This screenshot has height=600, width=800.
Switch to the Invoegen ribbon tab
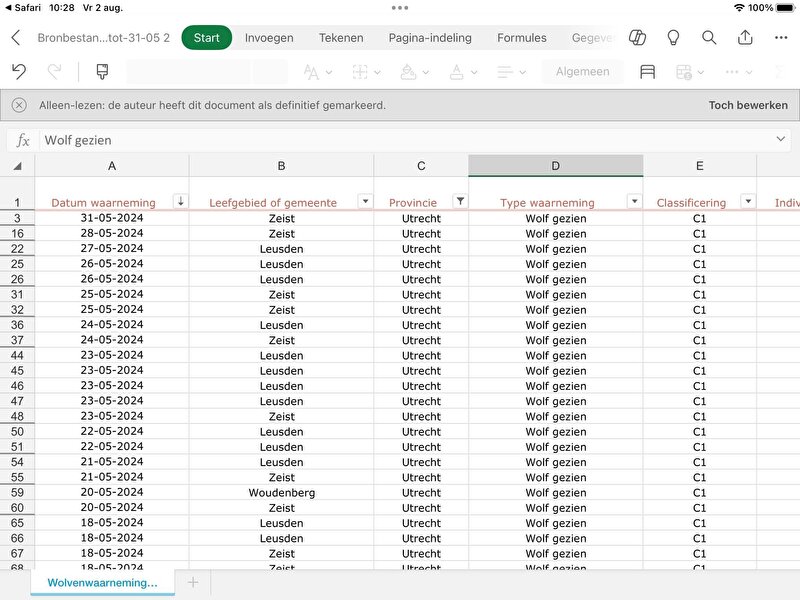click(269, 38)
